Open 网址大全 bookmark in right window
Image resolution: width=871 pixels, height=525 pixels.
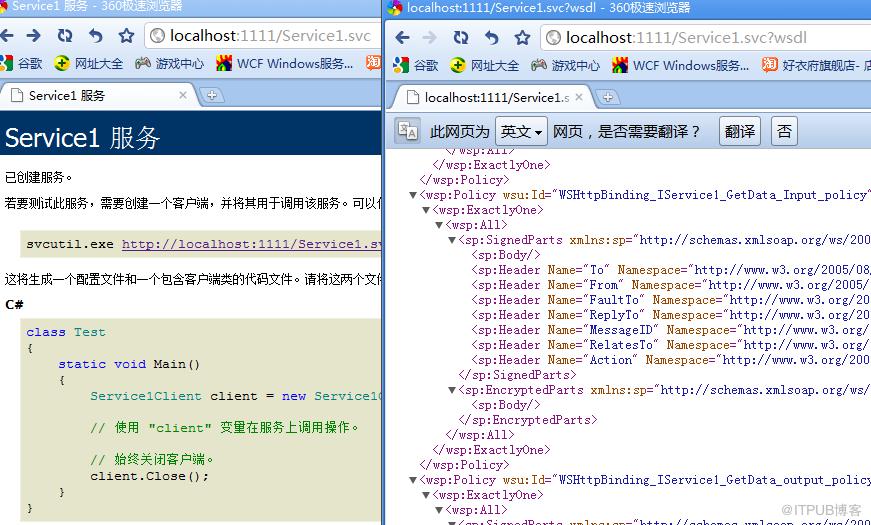click(x=485, y=66)
